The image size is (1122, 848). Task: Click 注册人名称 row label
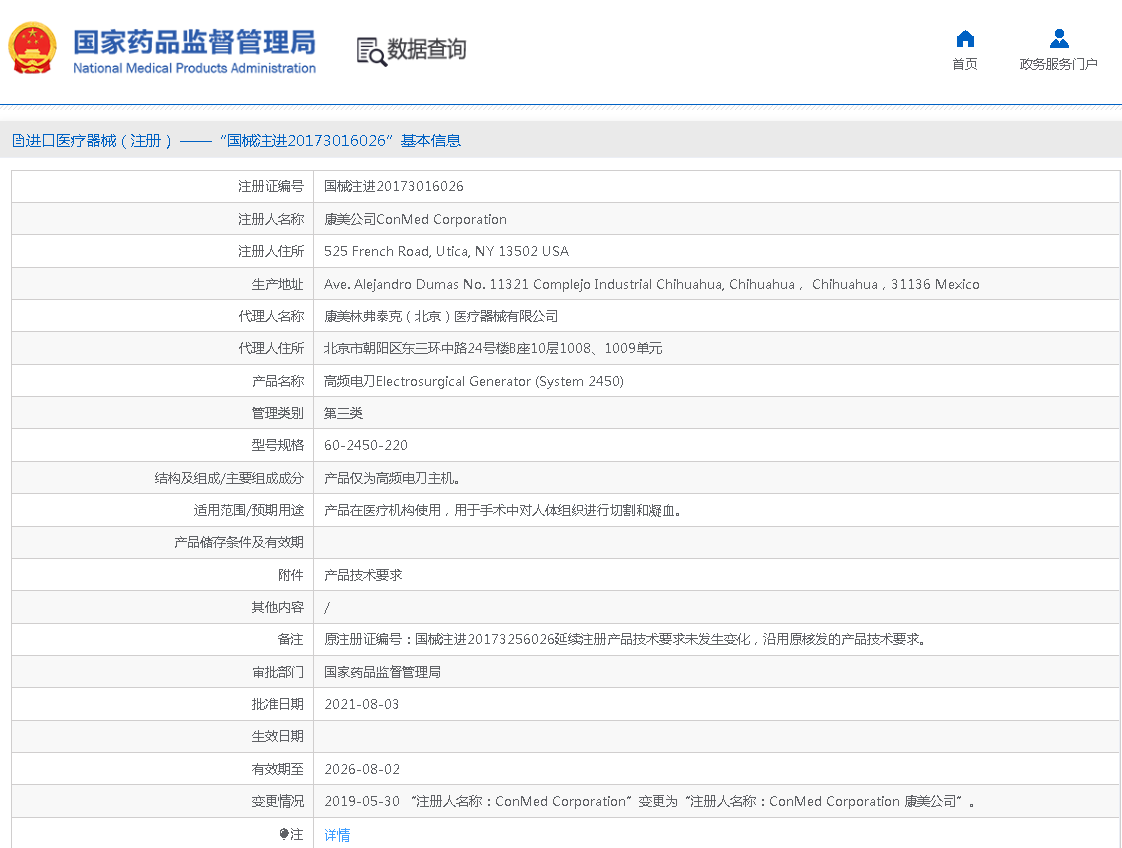pyautogui.click(x=271, y=219)
